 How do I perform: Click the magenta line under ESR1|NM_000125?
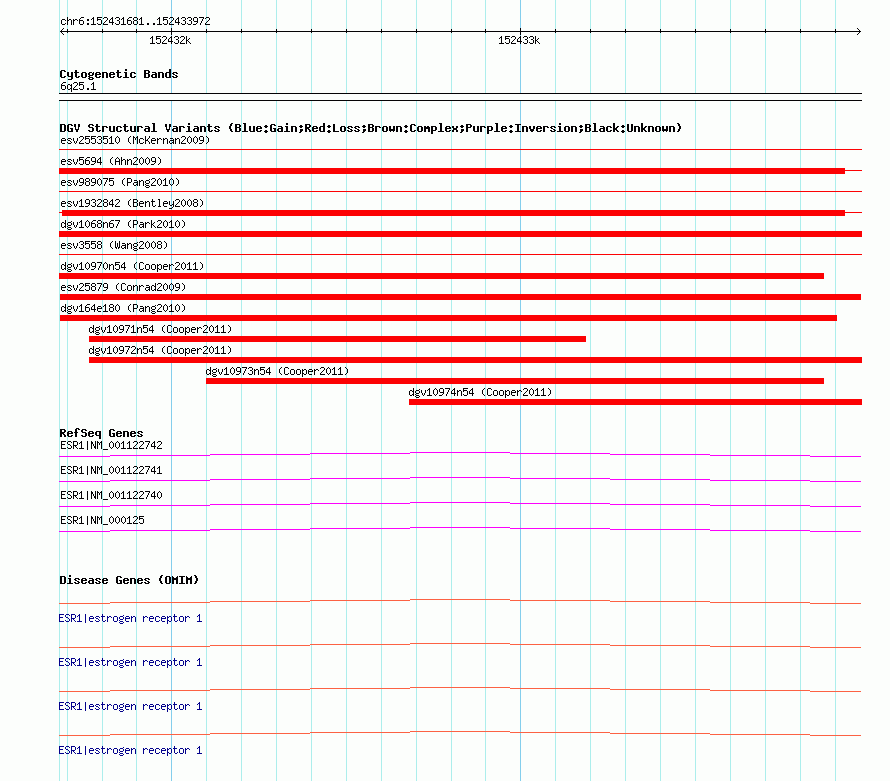tap(460, 528)
